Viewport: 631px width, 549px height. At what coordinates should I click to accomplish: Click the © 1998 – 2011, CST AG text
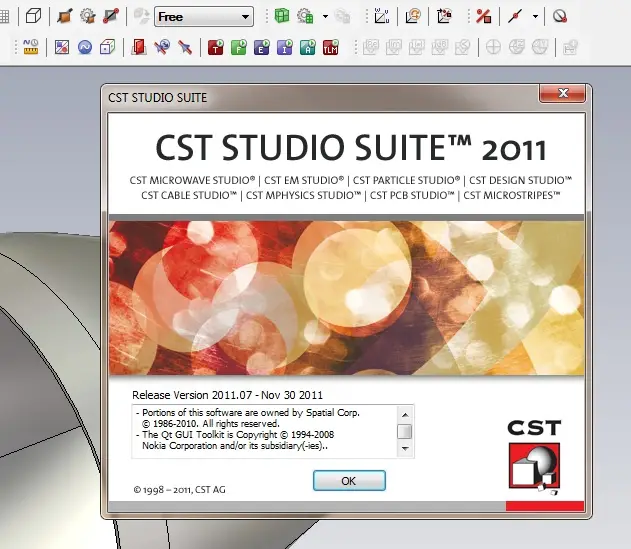179,490
